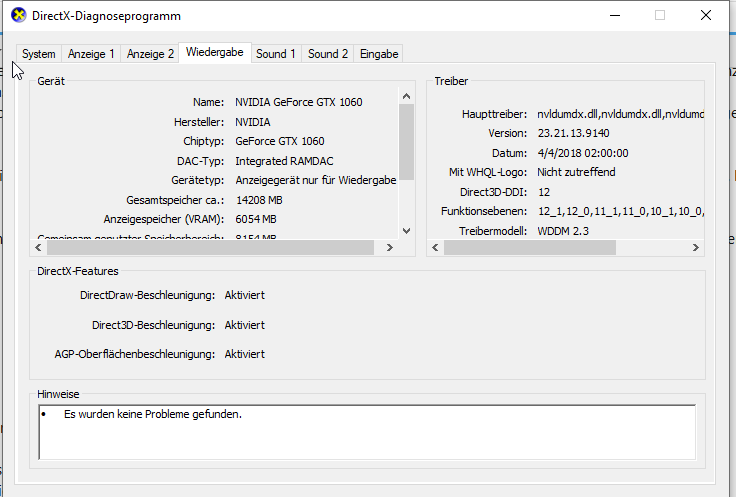Click the VRAM value 6054 MB
Viewport: 736px width, 497px height.
click(x=256, y=219)
